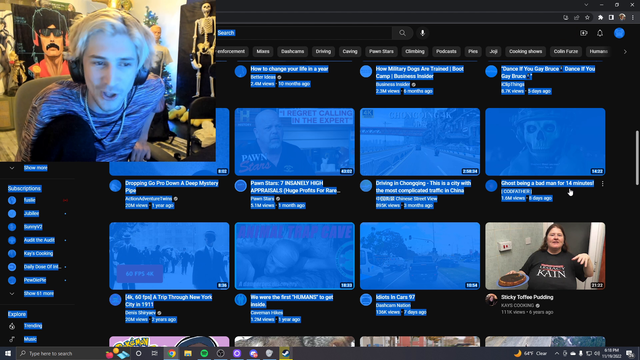
Task: Select the Driving topic chip
Action: pyautogui.click(x=323, y=51)
